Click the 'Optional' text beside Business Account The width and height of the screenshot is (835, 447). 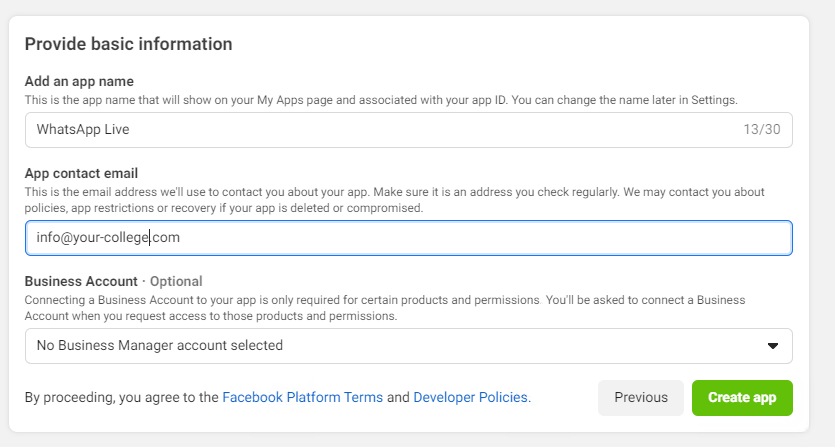(x=176, y=281)
